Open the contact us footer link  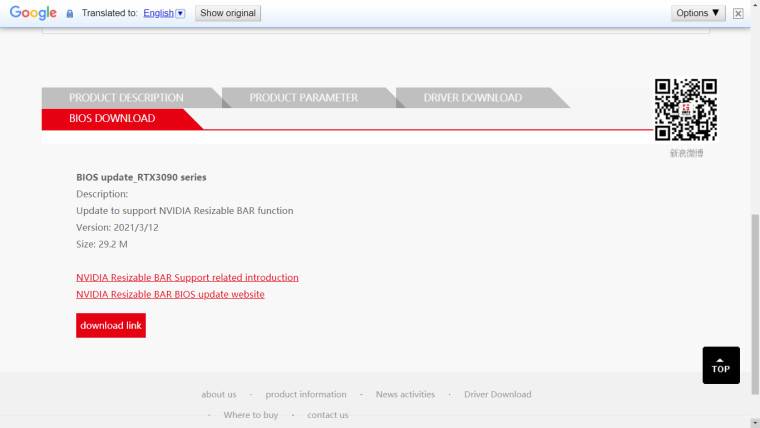click(328, 415)
